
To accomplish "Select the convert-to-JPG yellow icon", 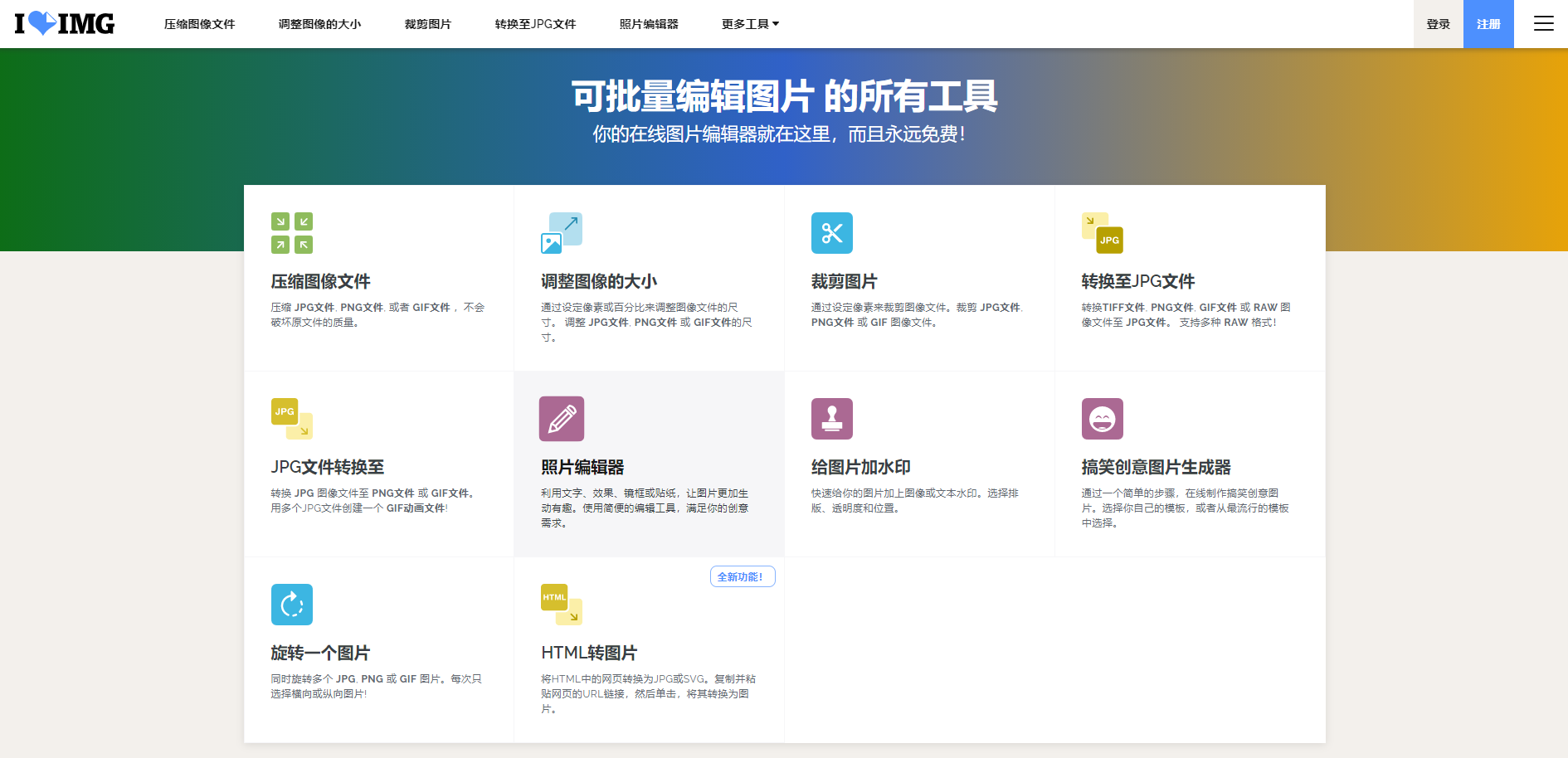I will (1103, 233).
